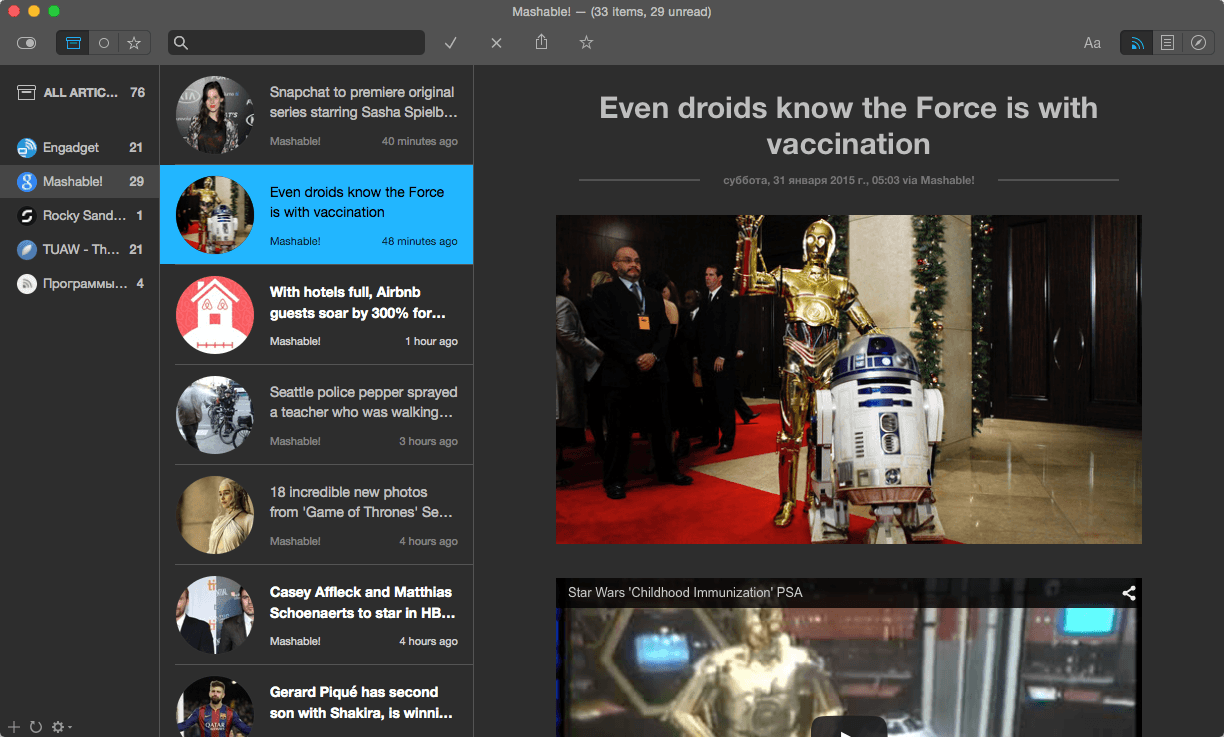Click the ALL ARTICLES count 76
1224x737 pixels.
(x=137, y=92)
